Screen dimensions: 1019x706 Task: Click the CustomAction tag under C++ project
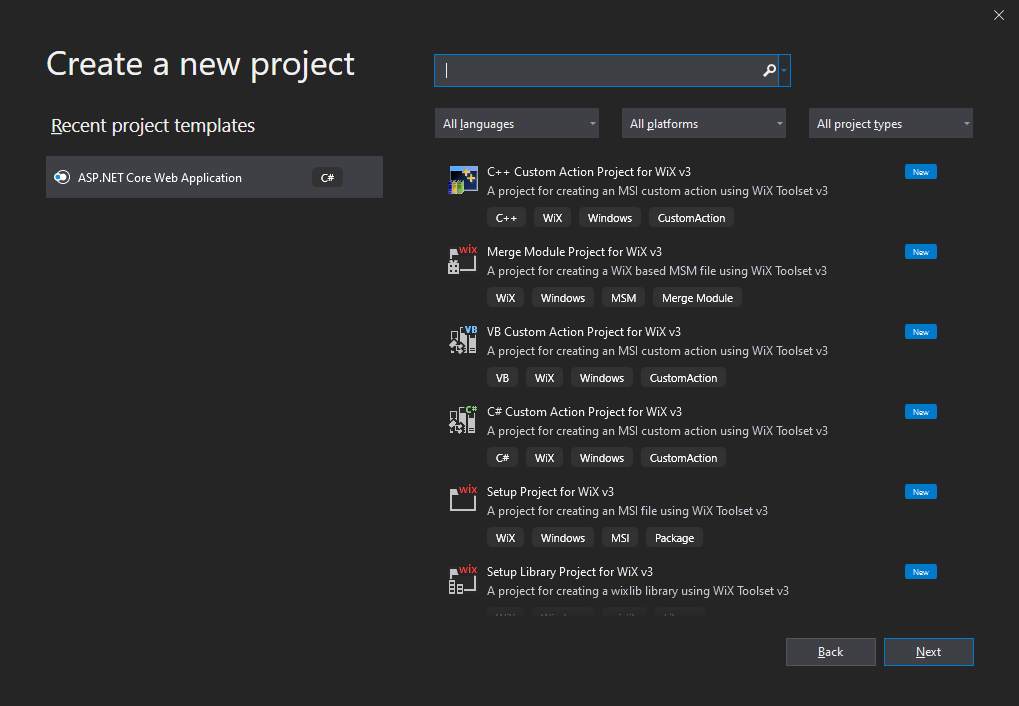691,218
